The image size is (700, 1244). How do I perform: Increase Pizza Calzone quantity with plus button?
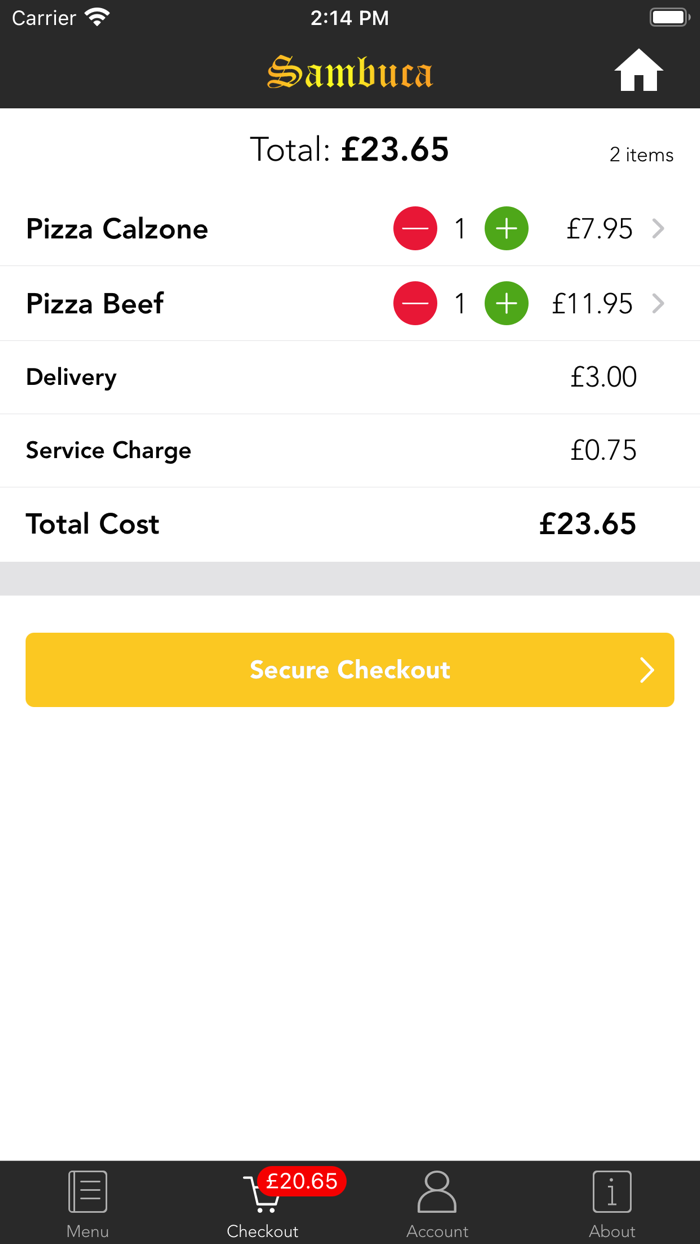pos(507,229)
